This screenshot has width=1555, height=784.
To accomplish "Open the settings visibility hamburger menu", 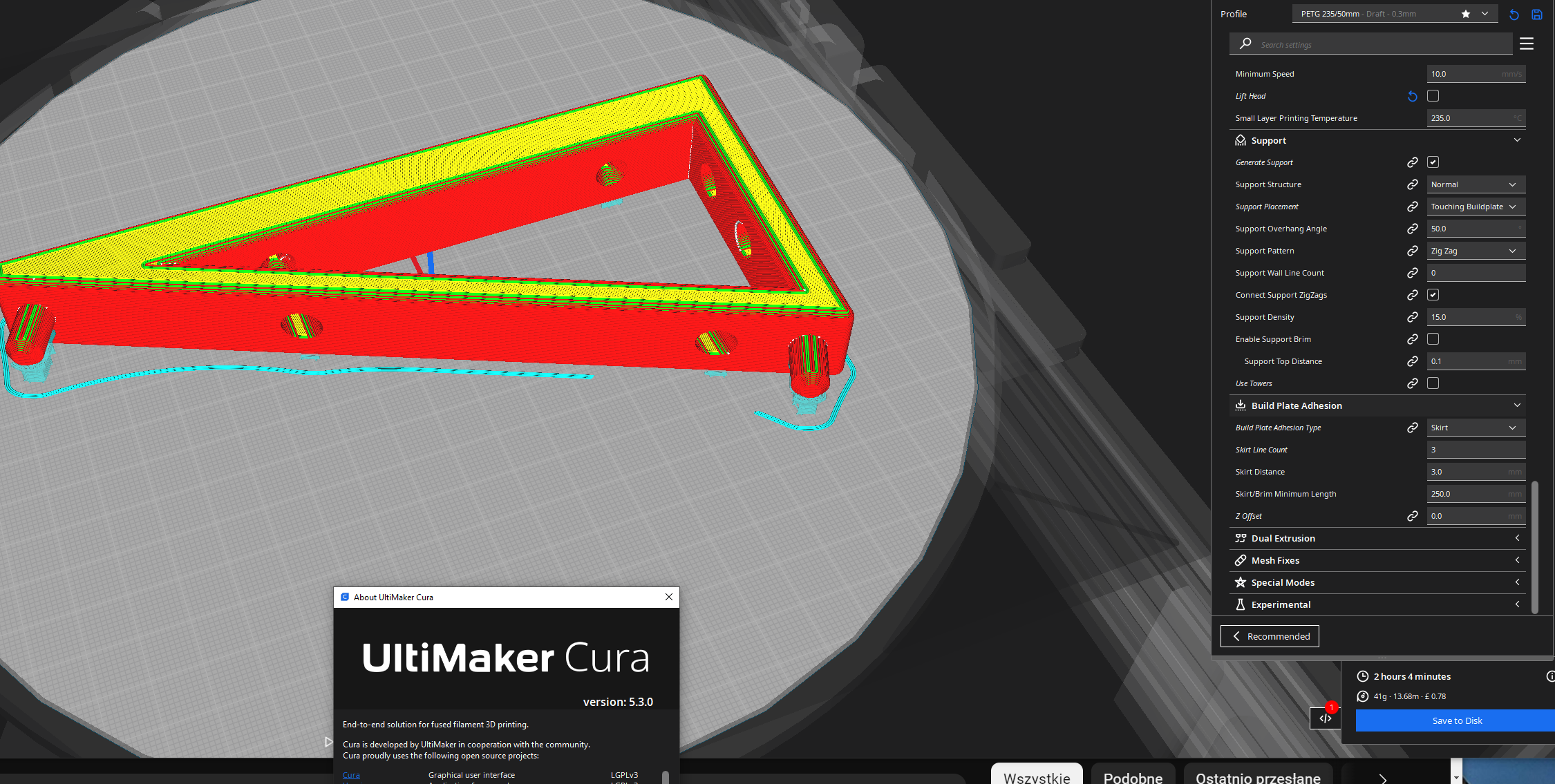I will tap(1526, 44).
